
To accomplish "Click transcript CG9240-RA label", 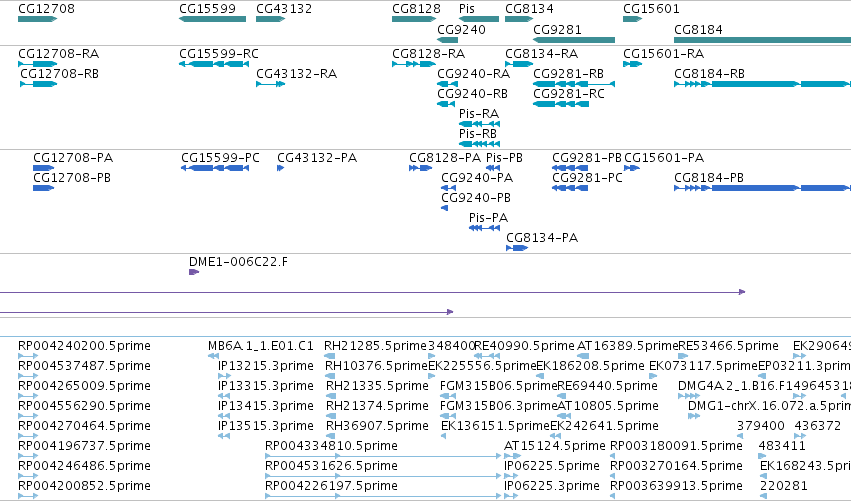I will pyautogui.click(x=474, y=74).
